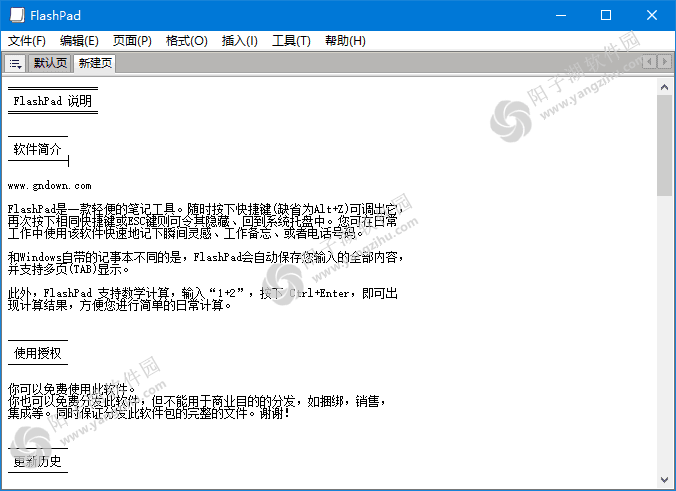Click the line starting '并支持多页(TAB)显示'
The width and height of the screenshot is (676, 491).
[x=69, y=269]
